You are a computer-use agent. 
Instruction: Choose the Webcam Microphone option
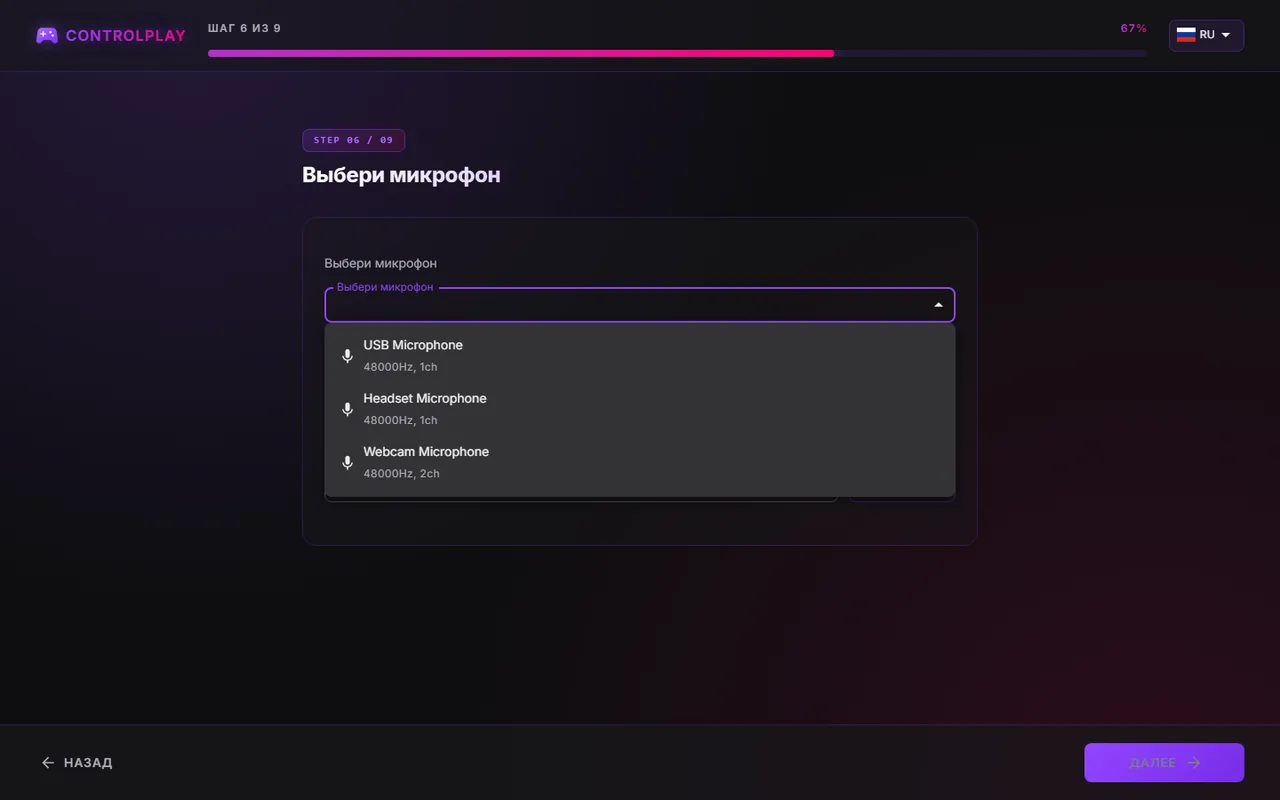coord(640,462)
